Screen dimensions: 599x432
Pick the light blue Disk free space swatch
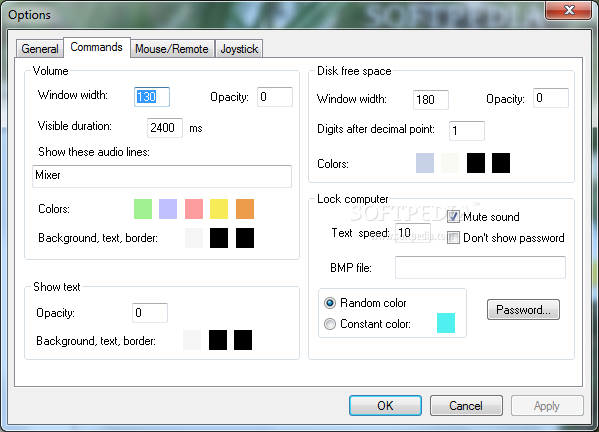pos(425,163)
